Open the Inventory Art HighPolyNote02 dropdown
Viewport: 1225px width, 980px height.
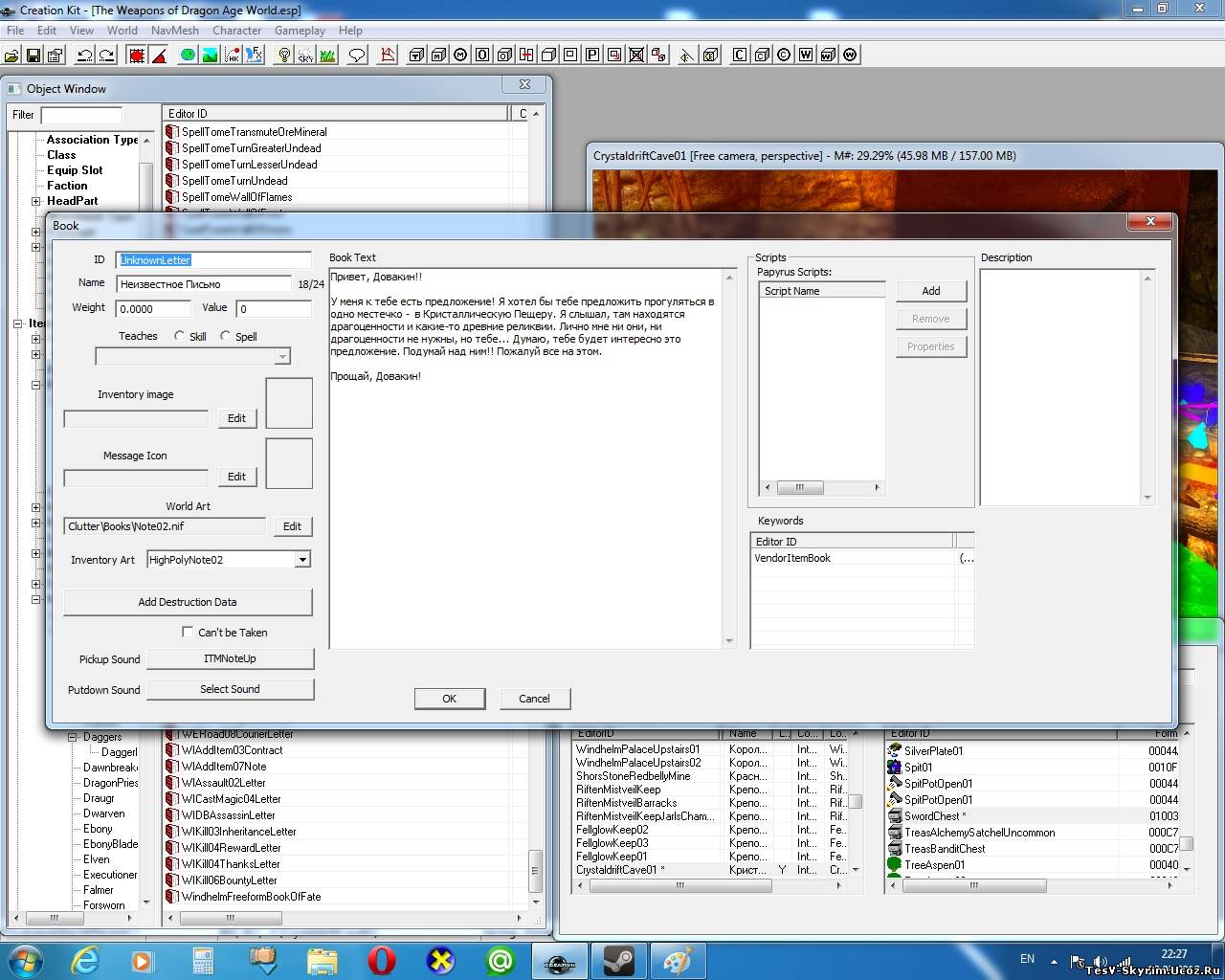pos(302,560)
